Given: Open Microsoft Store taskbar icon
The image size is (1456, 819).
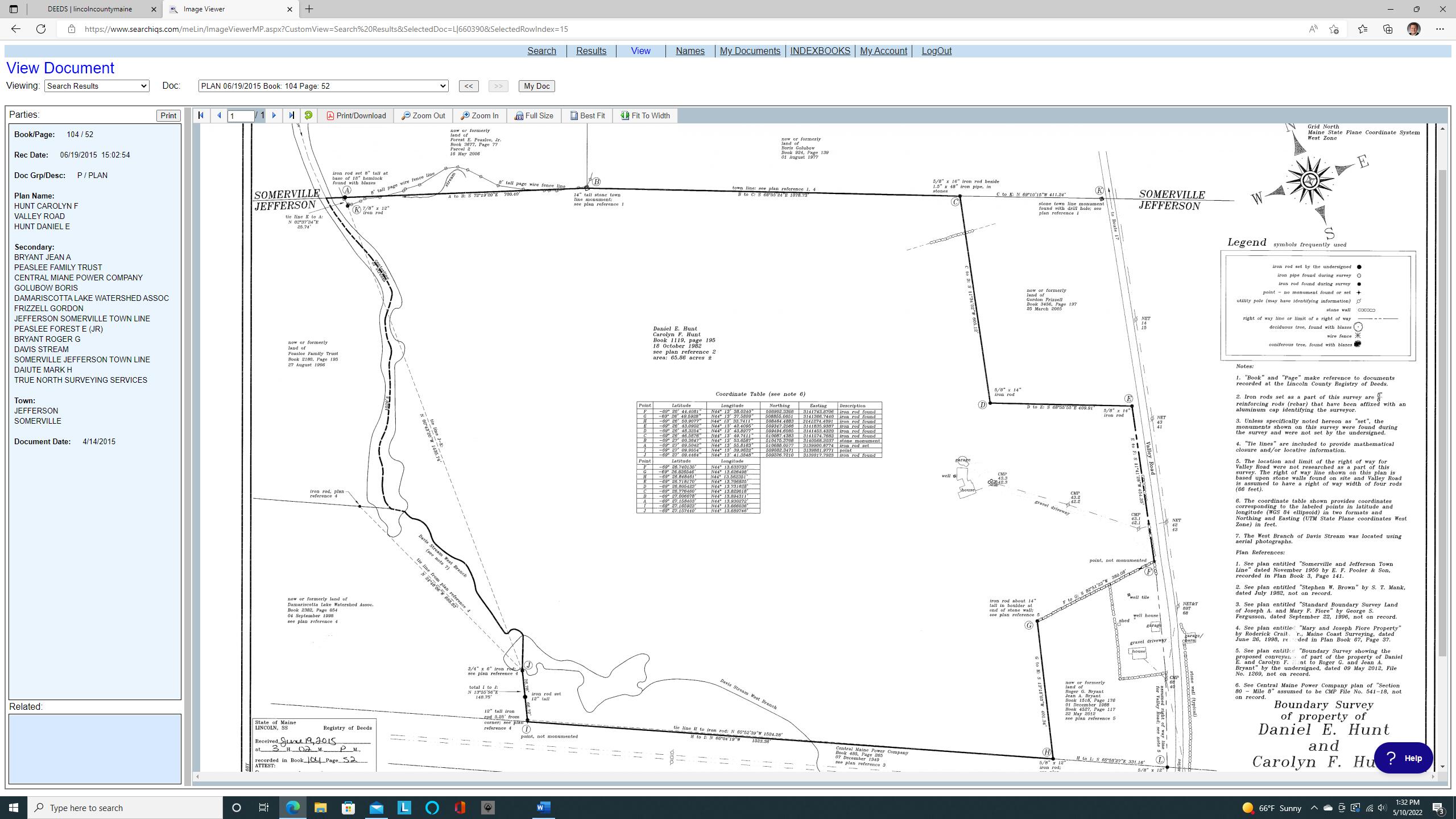Looking at the screenshot, I should [348, 808].
